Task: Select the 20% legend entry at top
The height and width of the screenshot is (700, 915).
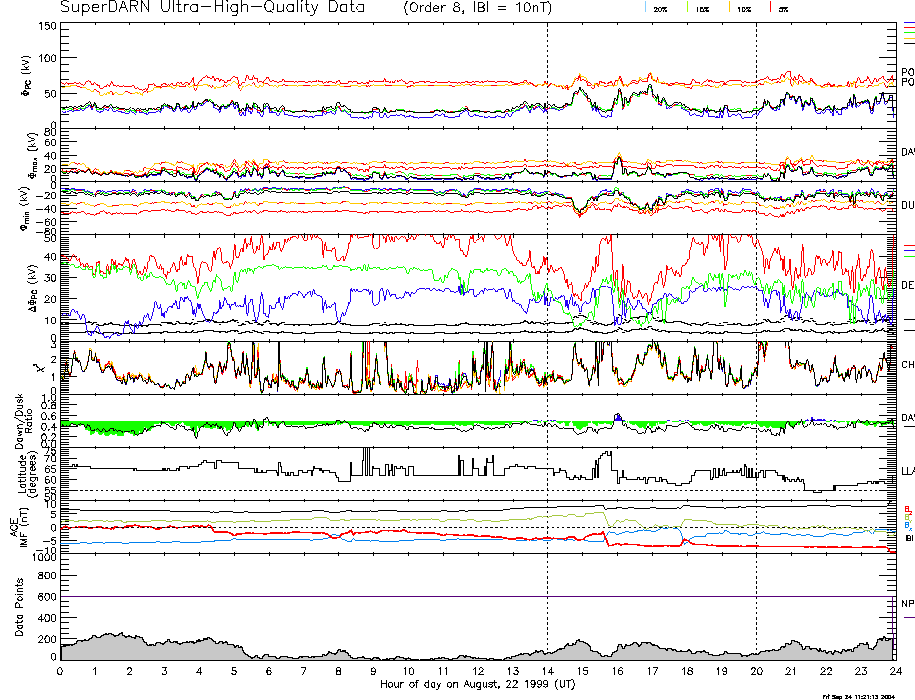Action: [660, 8]
